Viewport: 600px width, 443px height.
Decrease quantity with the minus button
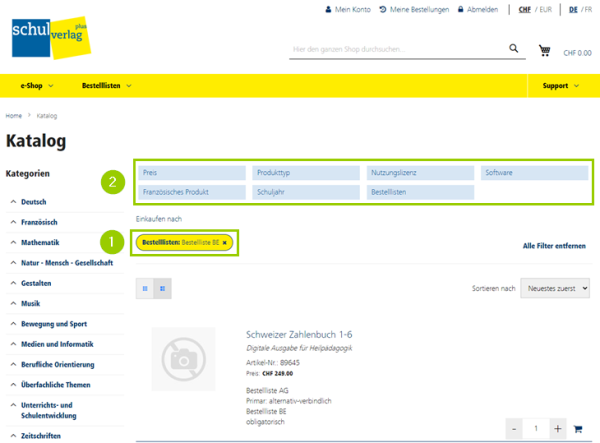517,428
